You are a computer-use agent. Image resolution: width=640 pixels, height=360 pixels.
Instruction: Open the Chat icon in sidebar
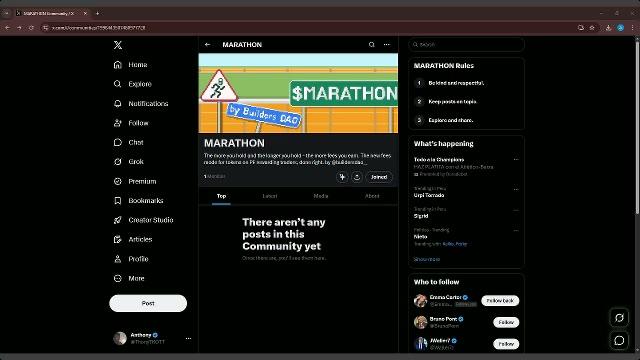click(118, 142)
